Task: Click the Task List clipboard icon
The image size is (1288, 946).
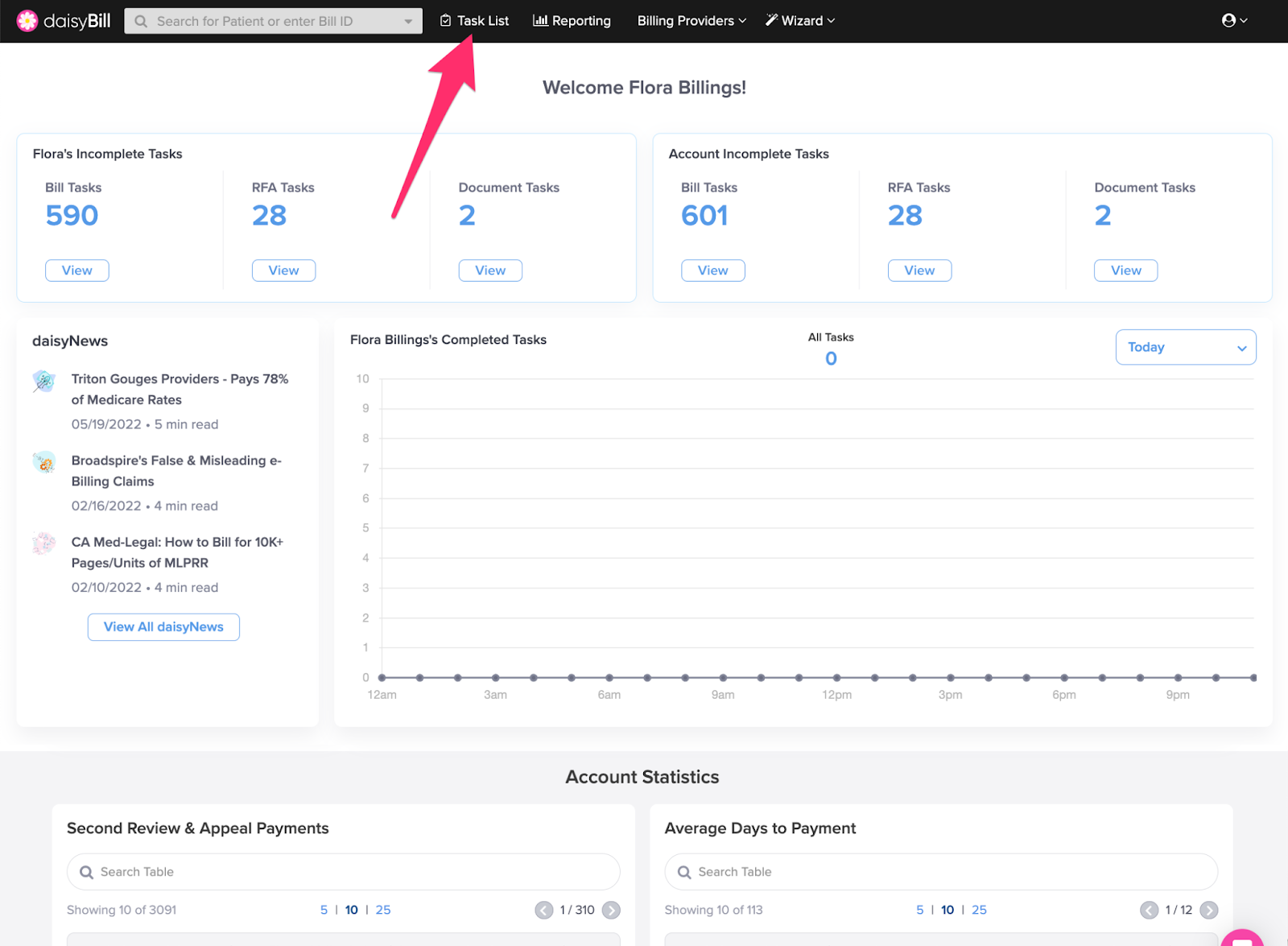Action: 444,20
